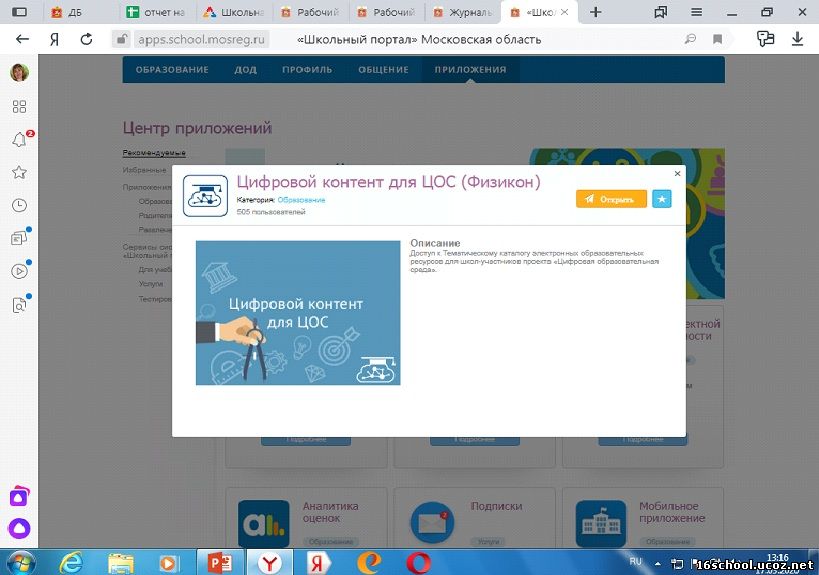819x575 pixels.
Task: Click the RU language indicator
Action: tap(635, 561)
